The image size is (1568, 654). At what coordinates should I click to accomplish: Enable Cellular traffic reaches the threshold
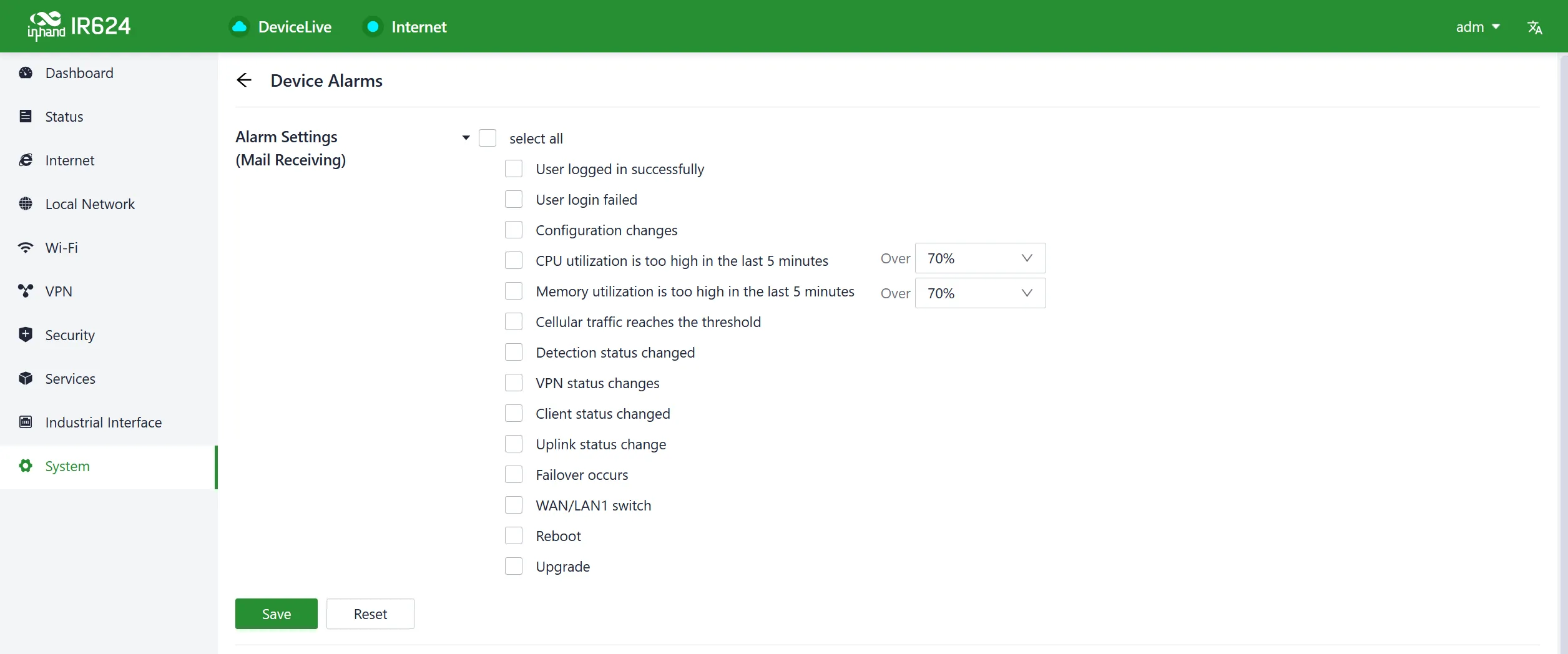[514, 321]
